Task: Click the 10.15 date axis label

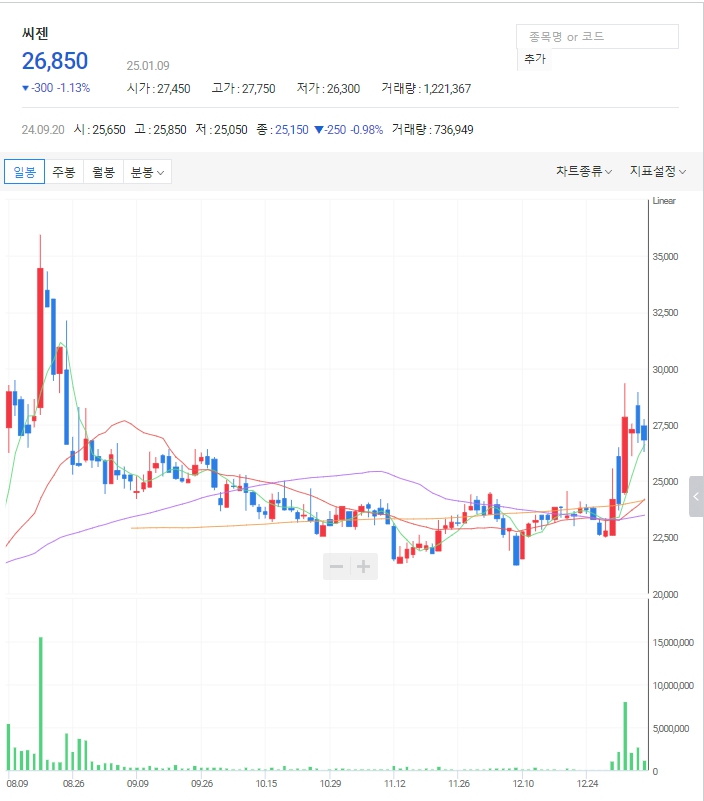Action: pyautogui.click(x=266, y=784)
